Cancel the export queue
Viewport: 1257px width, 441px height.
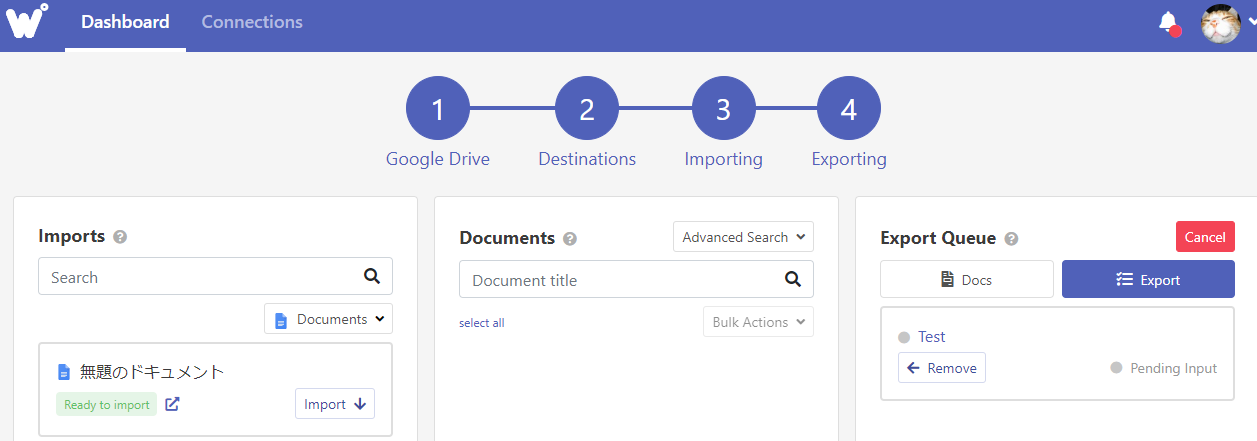click(1204, 237)
